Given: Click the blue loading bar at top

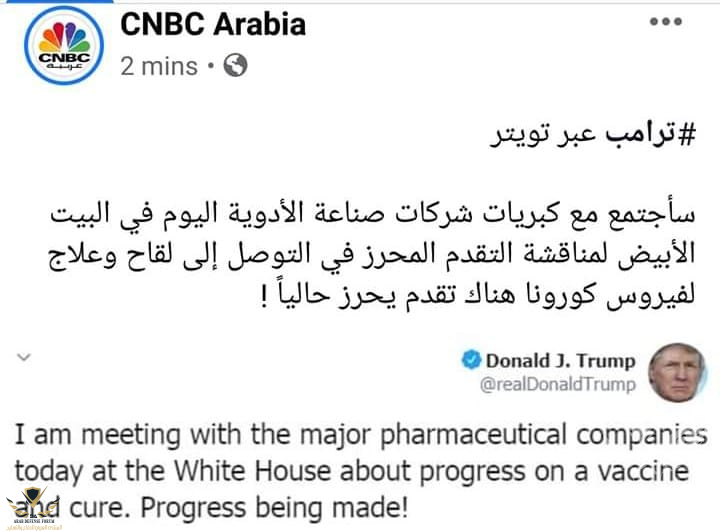Looking at the screenshot, I should 56,1.
